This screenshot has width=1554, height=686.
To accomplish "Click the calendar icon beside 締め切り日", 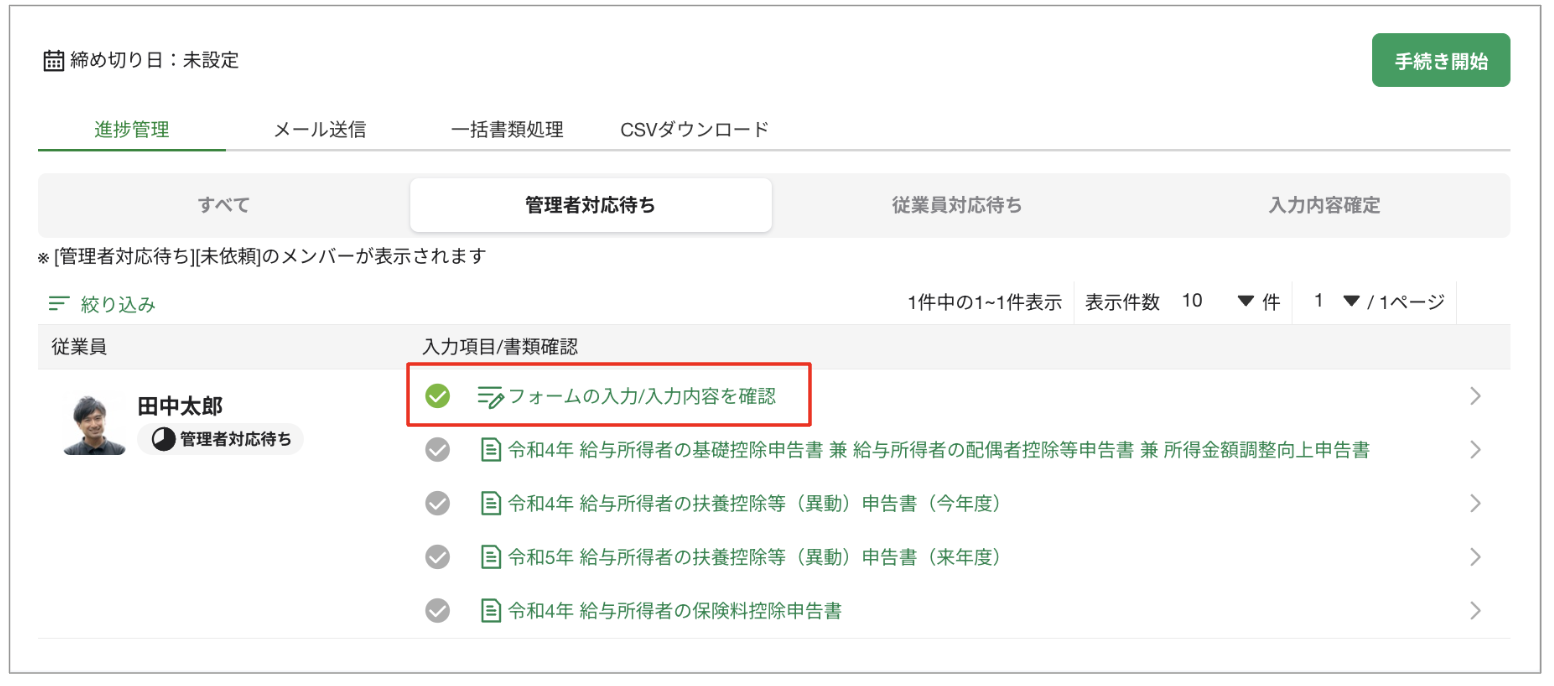I will tap(54, 61).
